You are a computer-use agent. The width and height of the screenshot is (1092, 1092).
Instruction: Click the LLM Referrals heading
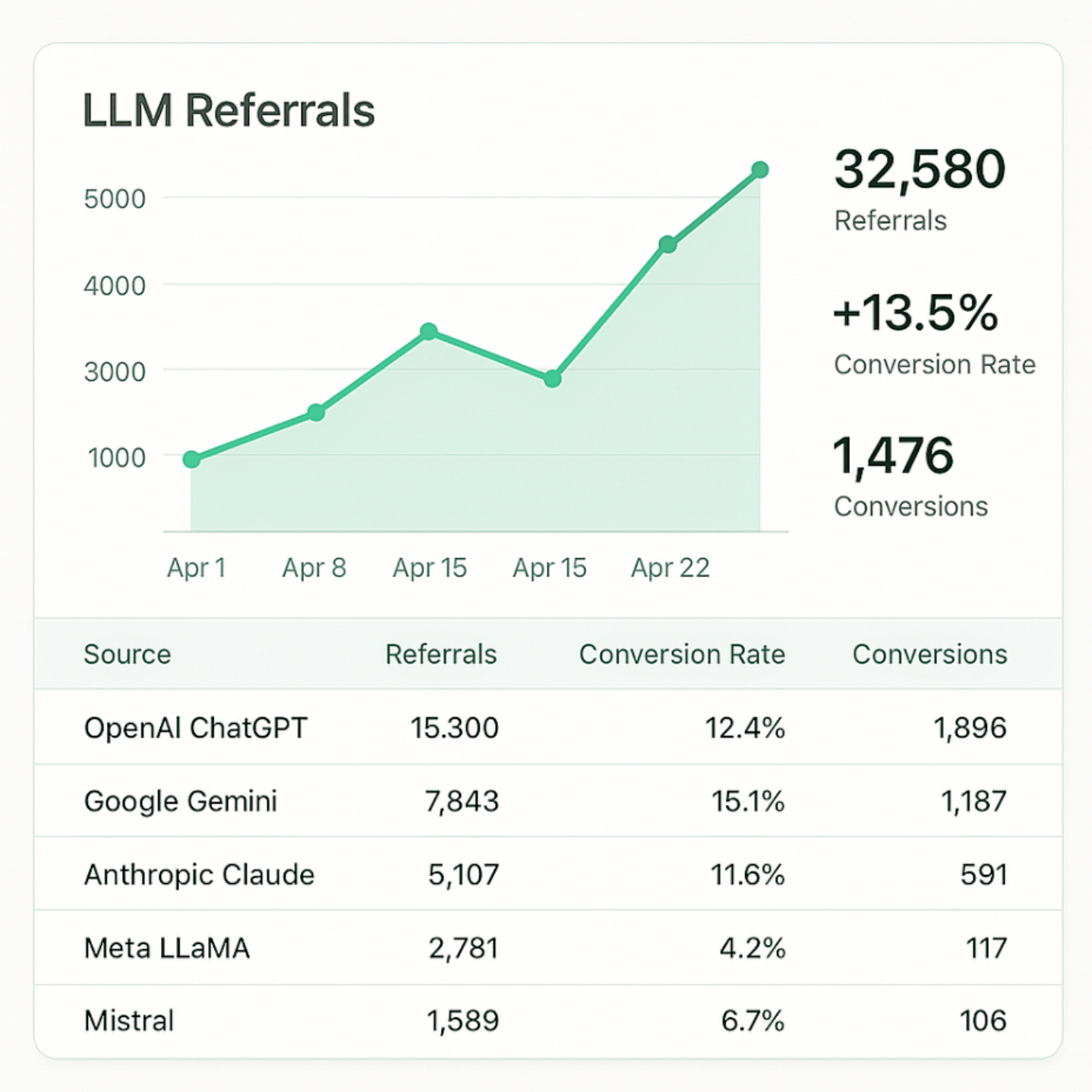(229, 111)
